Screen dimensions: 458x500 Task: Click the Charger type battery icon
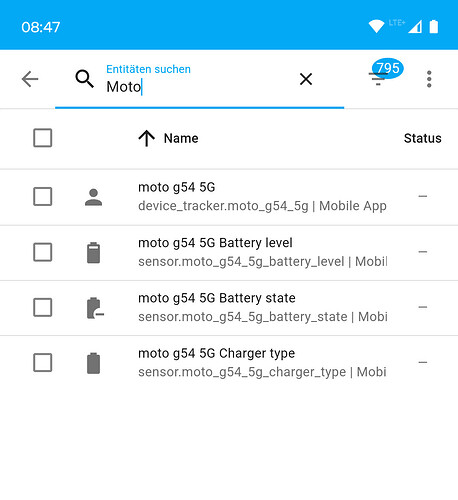(x=93, y=363)
